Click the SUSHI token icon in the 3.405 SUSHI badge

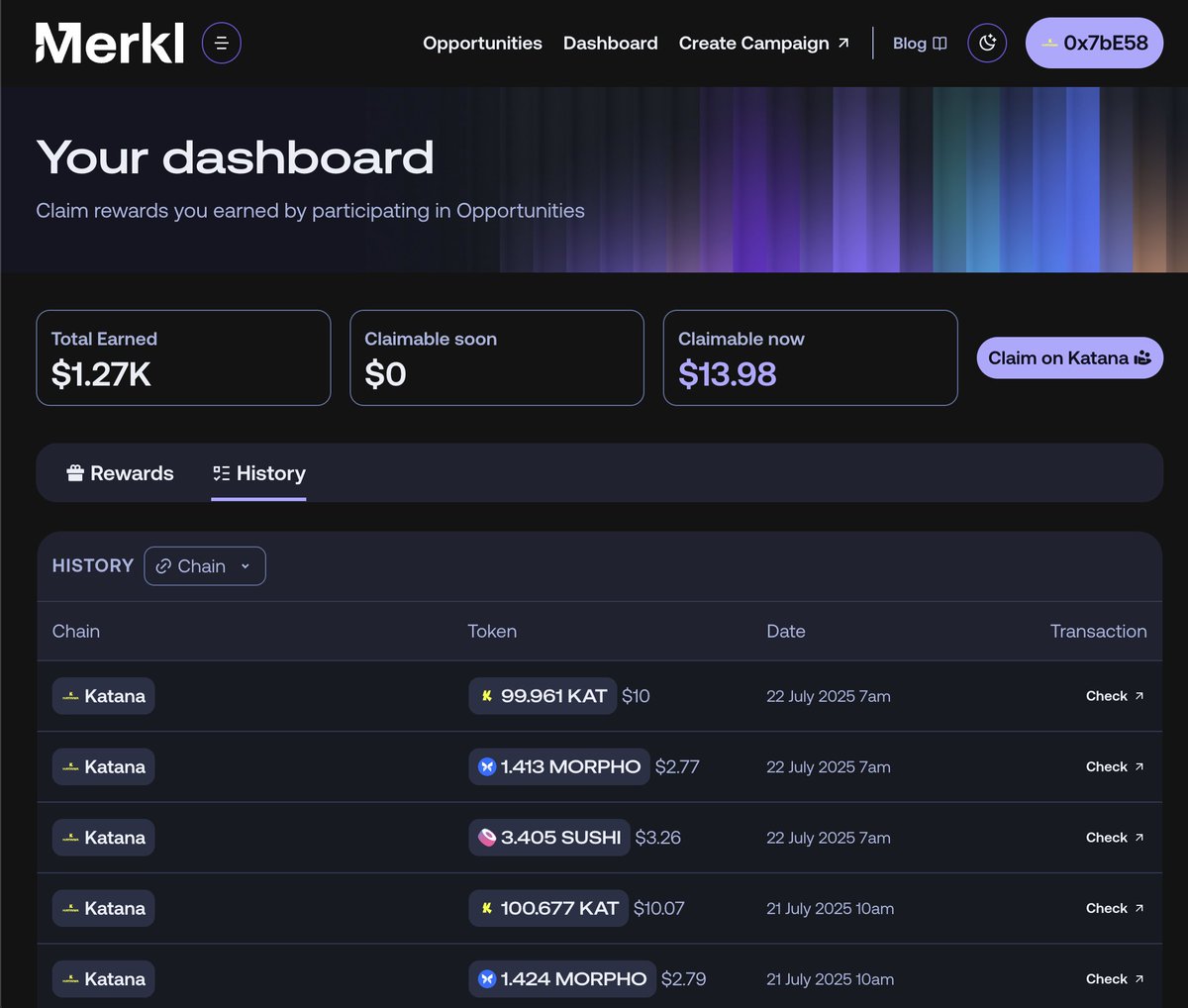tap(487, 838)
